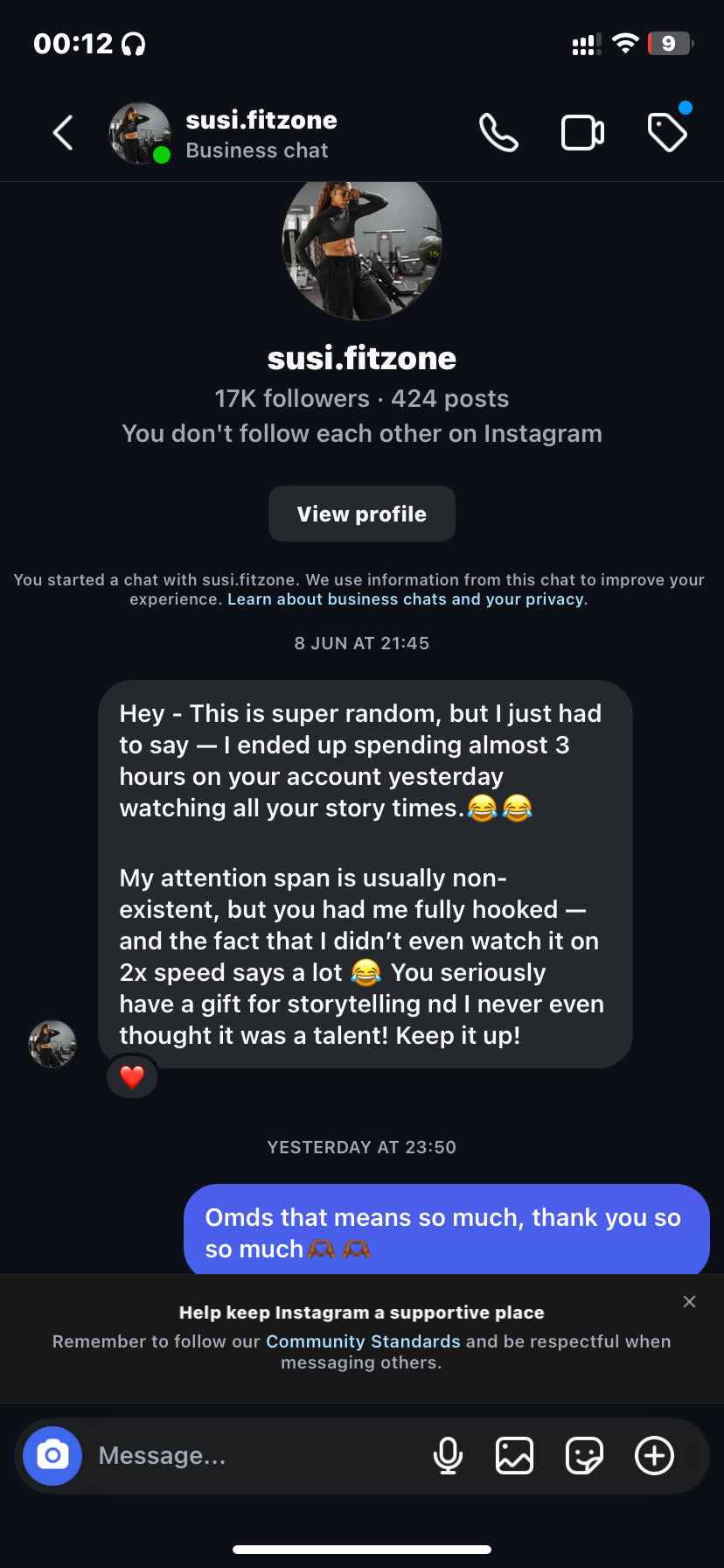Start a voice call with susi.fitzone

(498, 133)
